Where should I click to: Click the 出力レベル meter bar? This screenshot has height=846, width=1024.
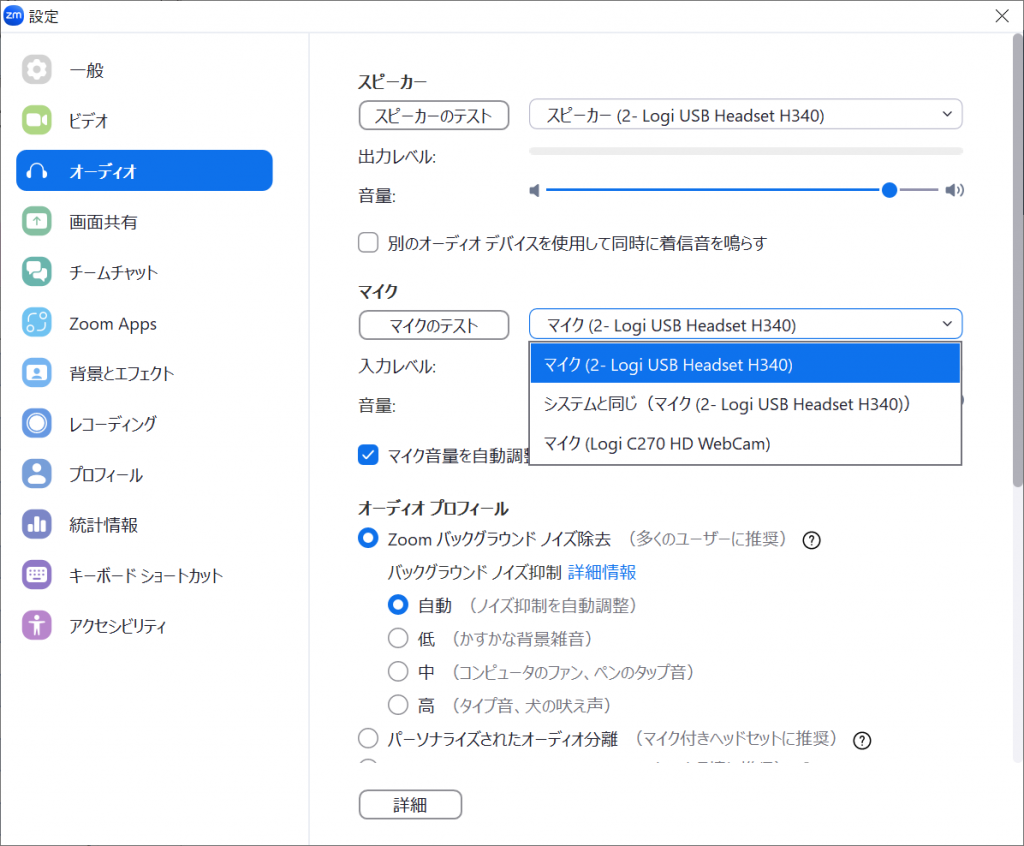[745, 152]
